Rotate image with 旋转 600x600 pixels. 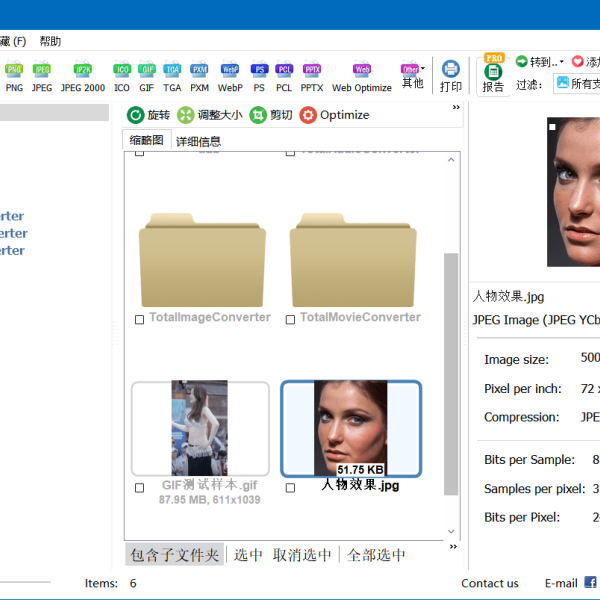[148, 115]
